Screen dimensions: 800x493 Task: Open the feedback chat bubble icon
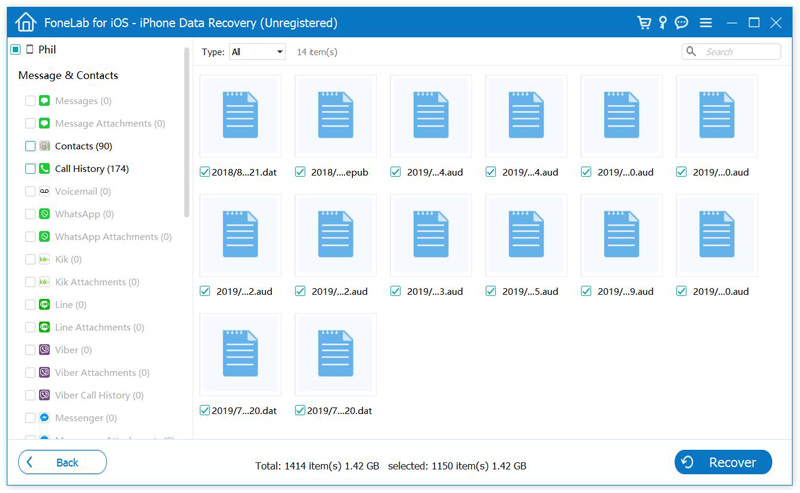682,22
